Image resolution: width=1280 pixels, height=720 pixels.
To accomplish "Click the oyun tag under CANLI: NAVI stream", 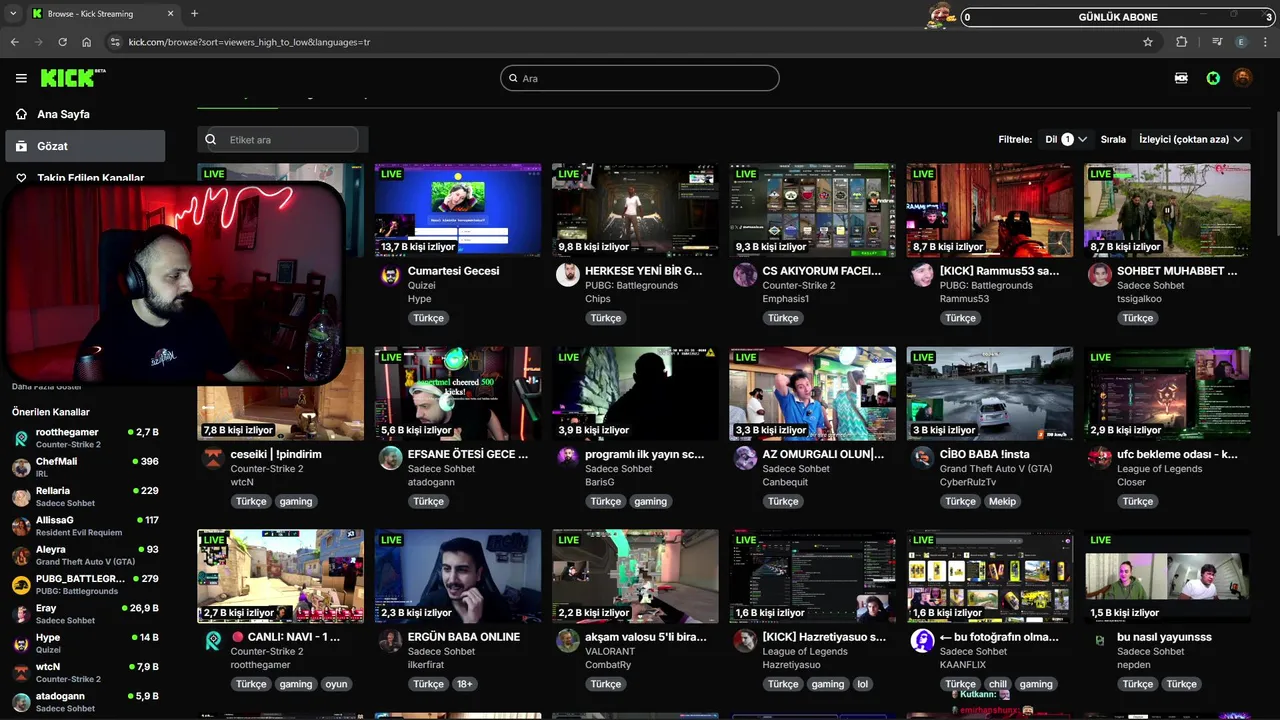I will [336, 684].
